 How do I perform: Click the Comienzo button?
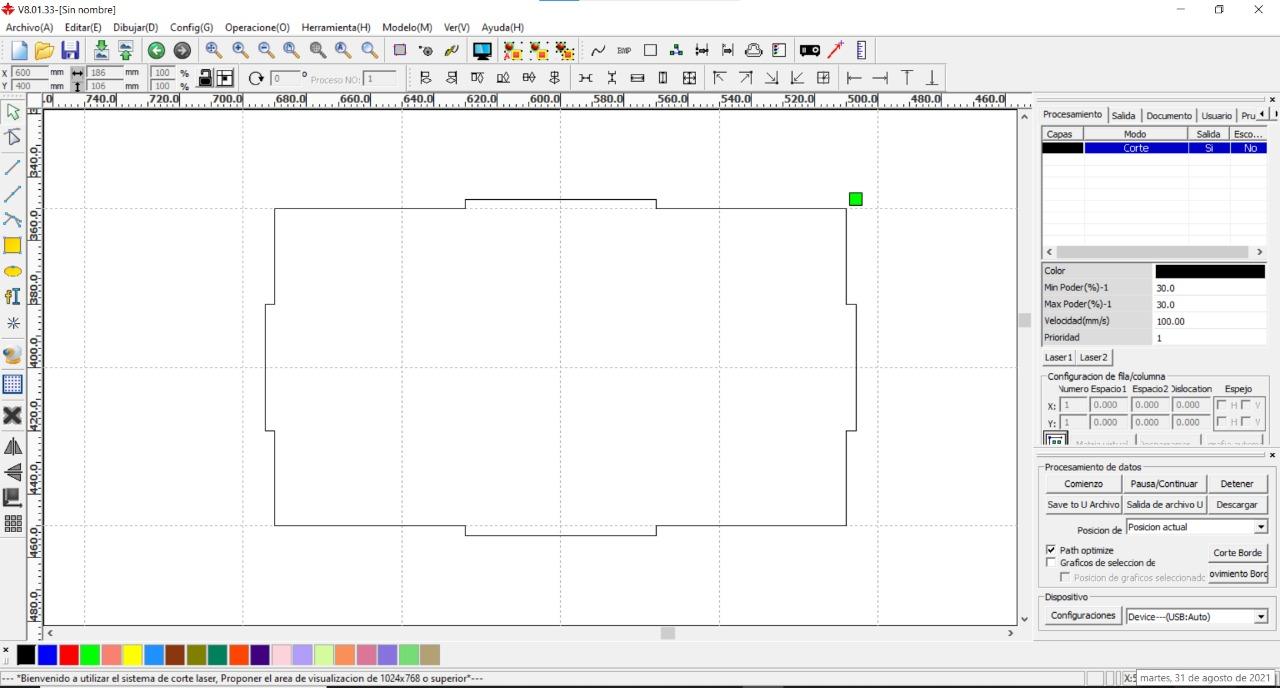[1083, 484]
